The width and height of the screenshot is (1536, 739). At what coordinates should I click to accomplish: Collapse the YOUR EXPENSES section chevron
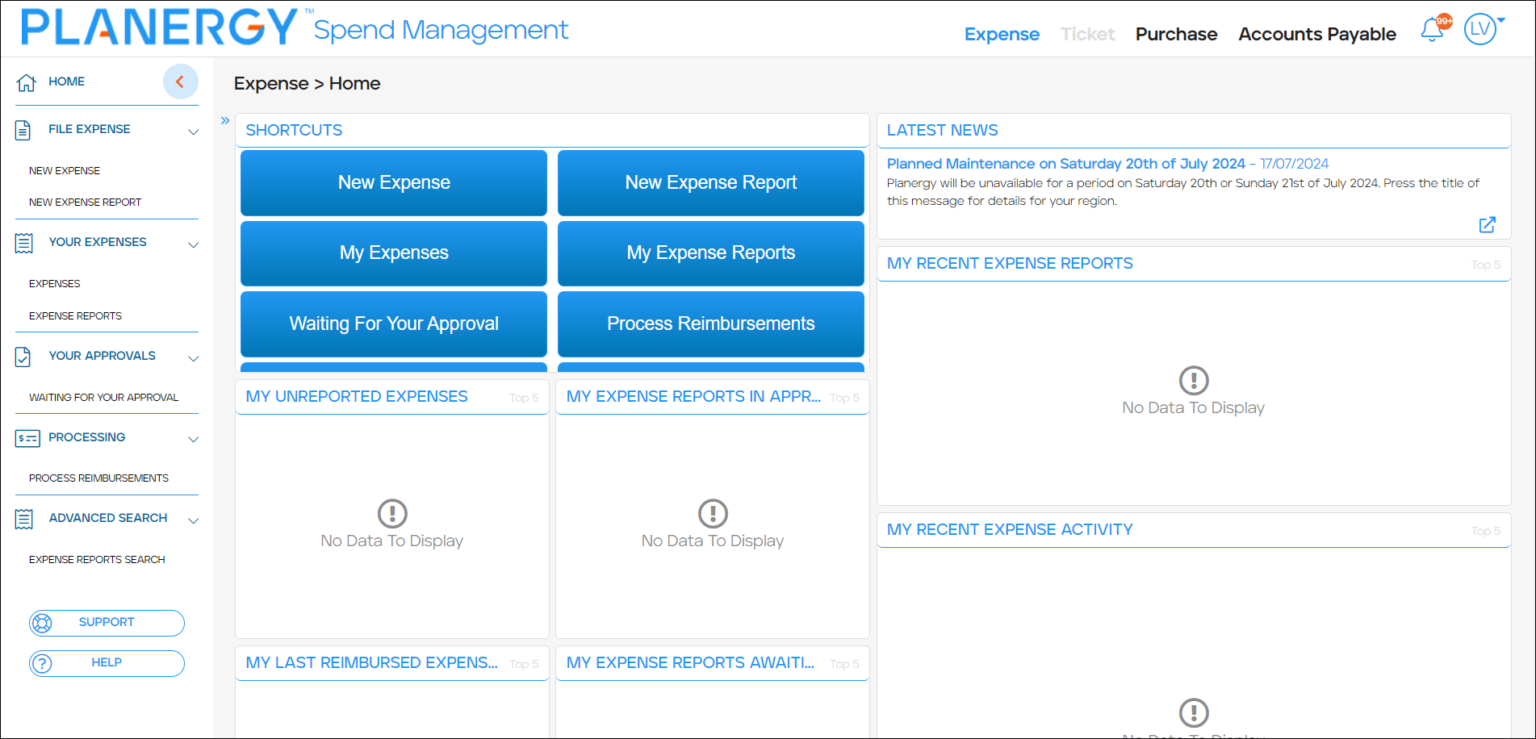[x=192, y=242]
